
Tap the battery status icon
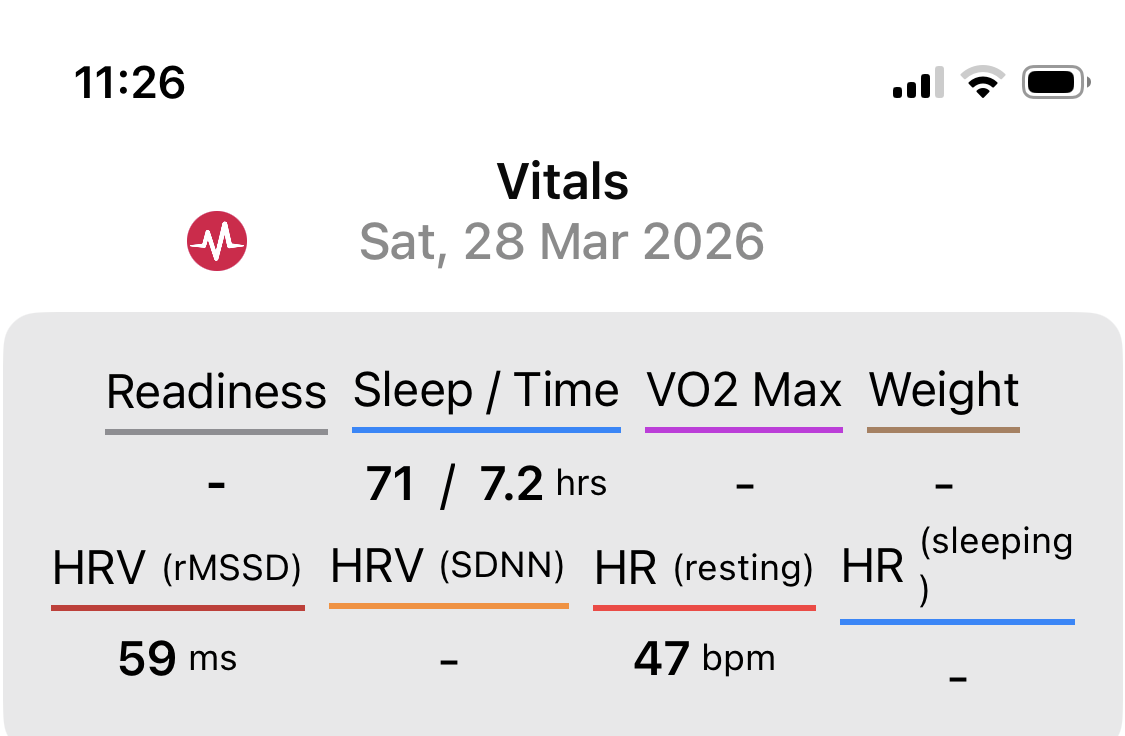(1055, 82)
